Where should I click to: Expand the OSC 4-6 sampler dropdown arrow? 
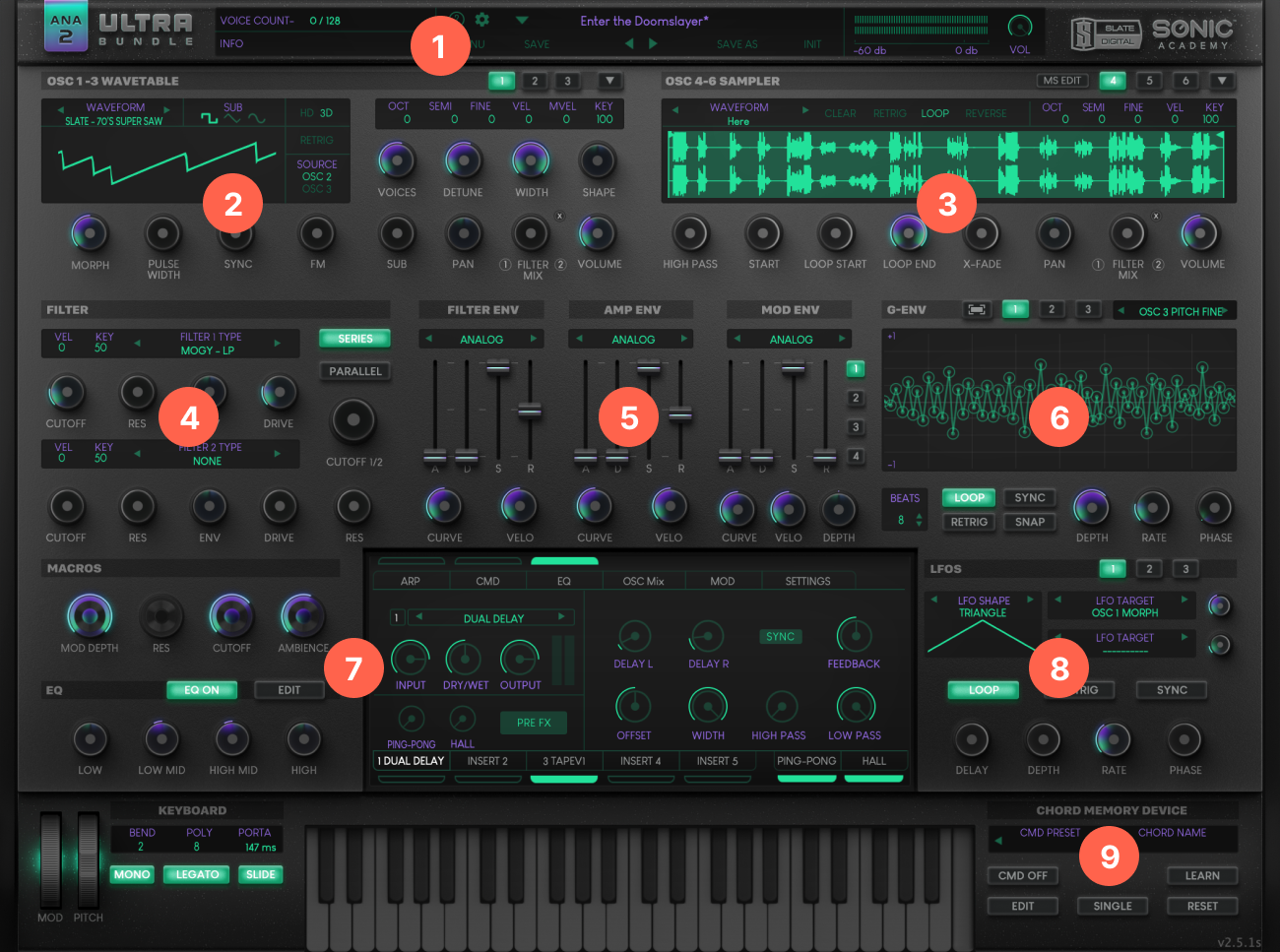[1221, 81]
